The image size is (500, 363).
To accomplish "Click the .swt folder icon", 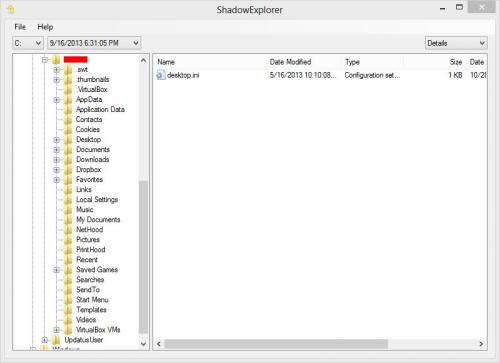I will 68,70.
